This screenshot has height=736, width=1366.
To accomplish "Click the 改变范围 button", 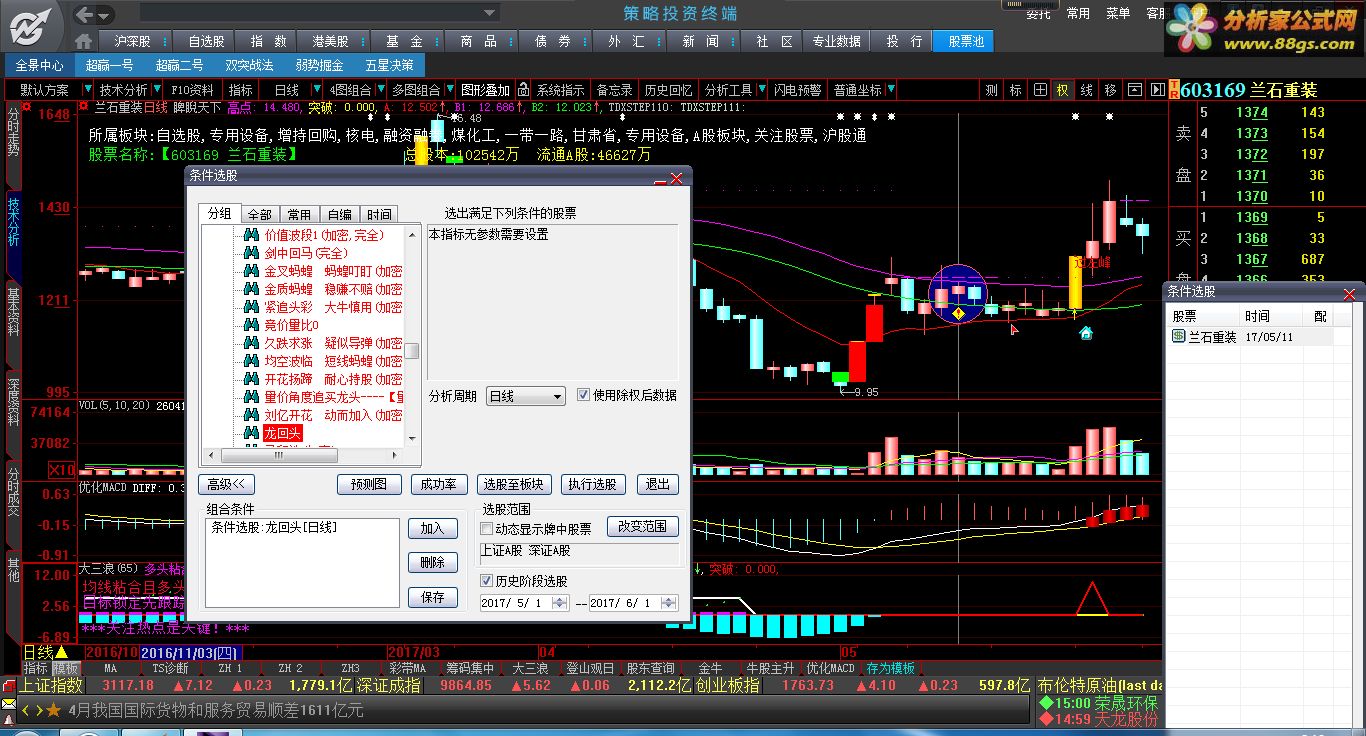I will point(643,526).
